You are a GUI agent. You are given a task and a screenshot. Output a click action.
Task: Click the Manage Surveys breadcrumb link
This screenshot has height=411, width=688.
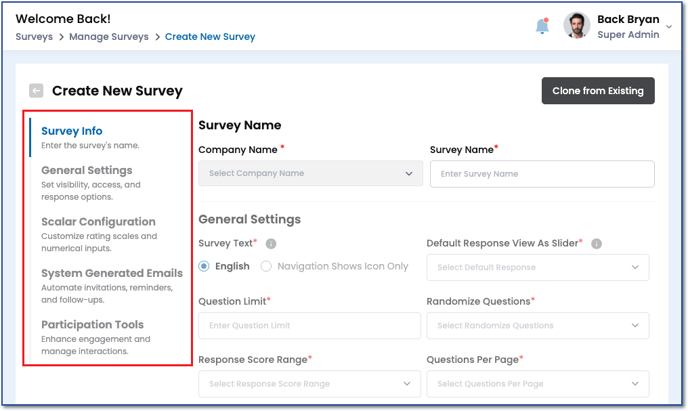coord(109,37)
